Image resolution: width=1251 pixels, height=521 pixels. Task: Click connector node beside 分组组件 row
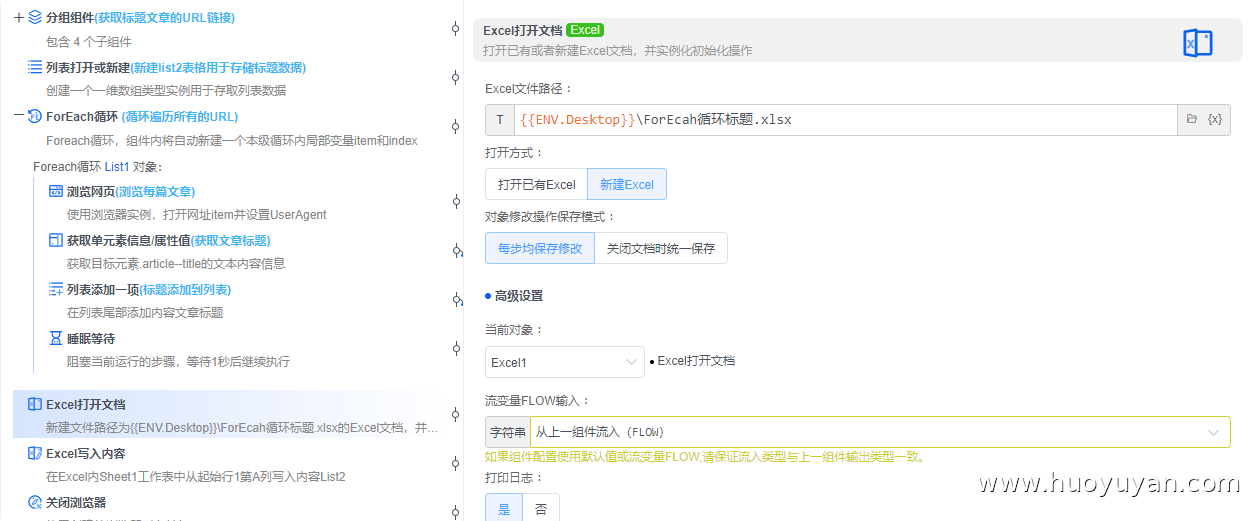[456, 29]
